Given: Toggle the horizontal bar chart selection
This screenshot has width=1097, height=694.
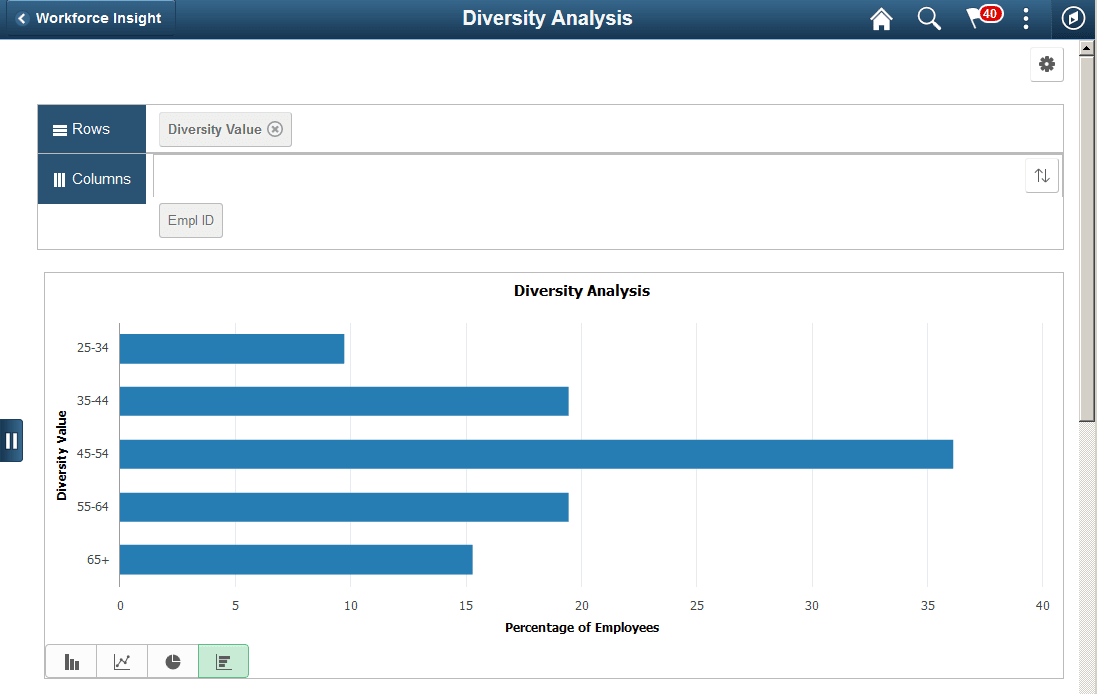Looking at the screenshot, I should click(x=223, y=661).
